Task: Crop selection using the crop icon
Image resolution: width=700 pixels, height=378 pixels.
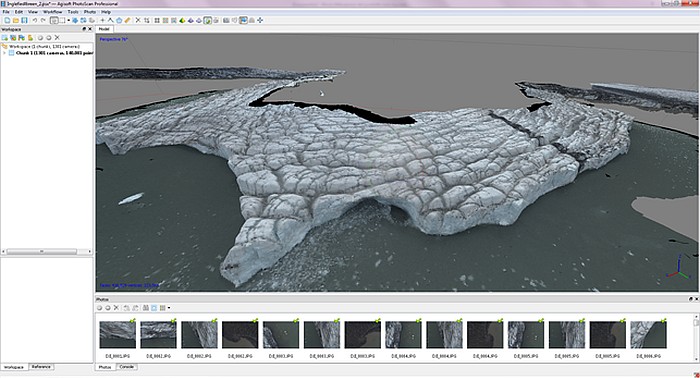Action: coord(146,20)
